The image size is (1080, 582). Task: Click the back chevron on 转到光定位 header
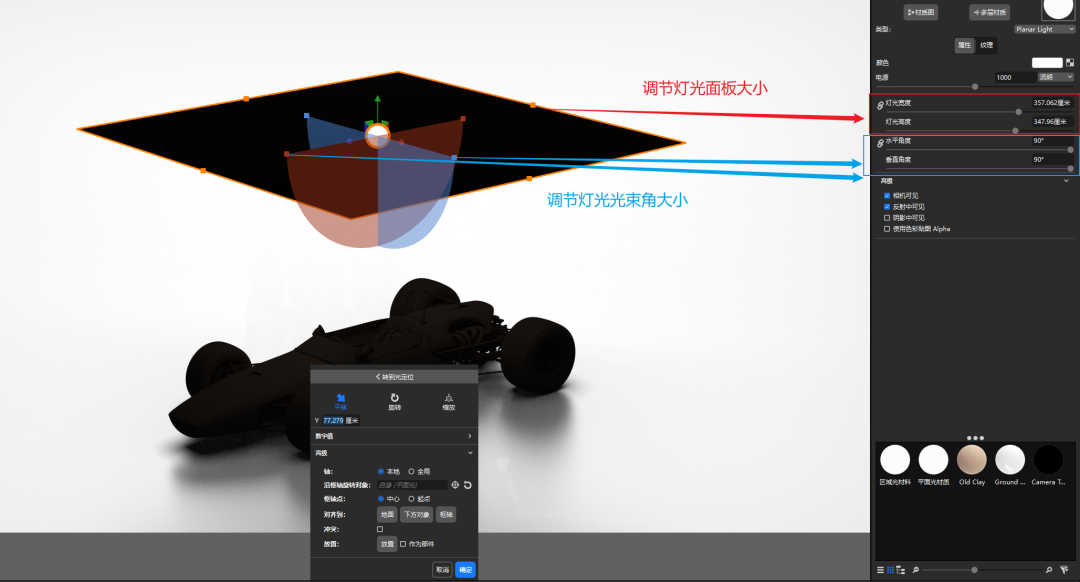coord(378,377)
